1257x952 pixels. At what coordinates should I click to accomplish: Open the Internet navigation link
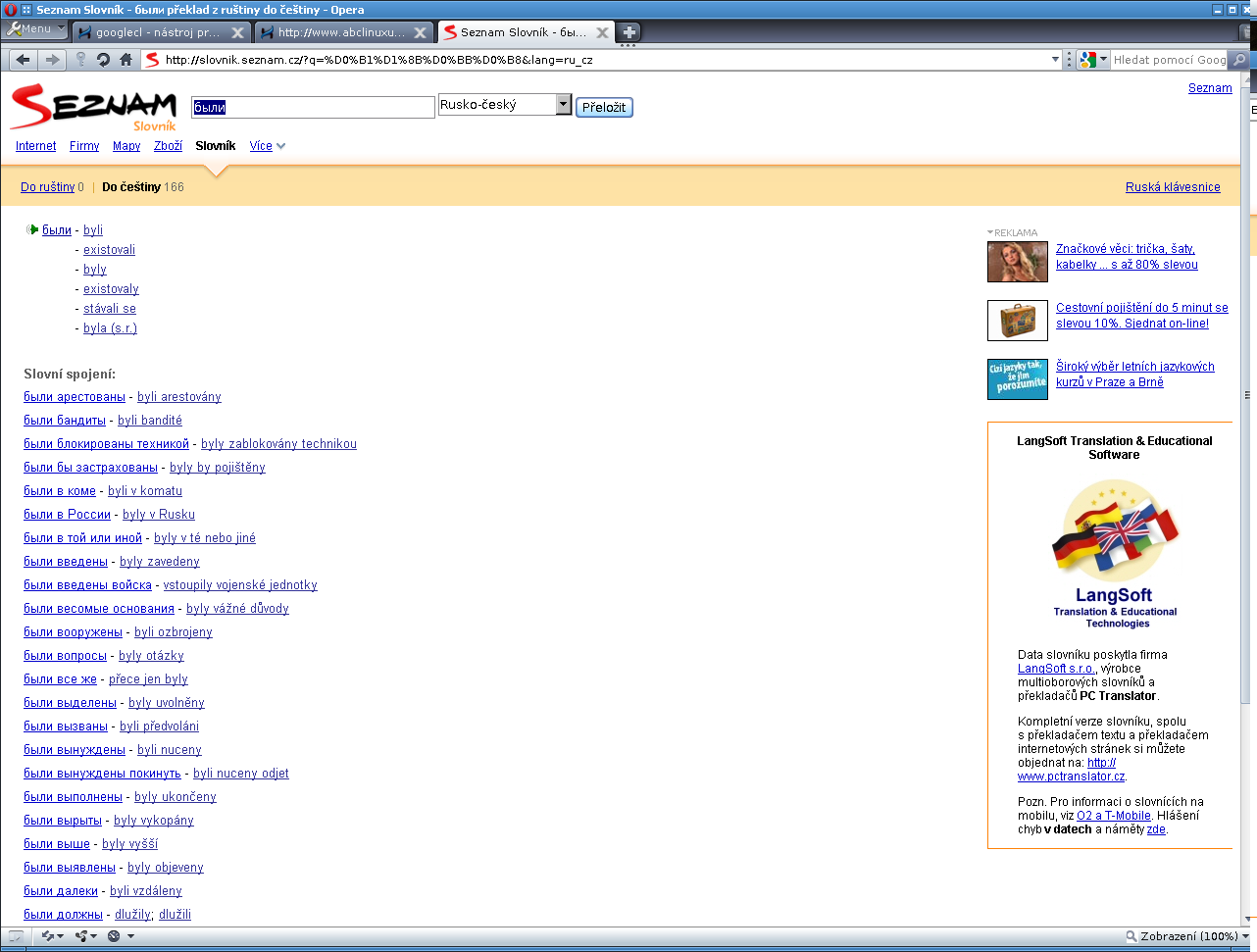[x=36, y=146]
